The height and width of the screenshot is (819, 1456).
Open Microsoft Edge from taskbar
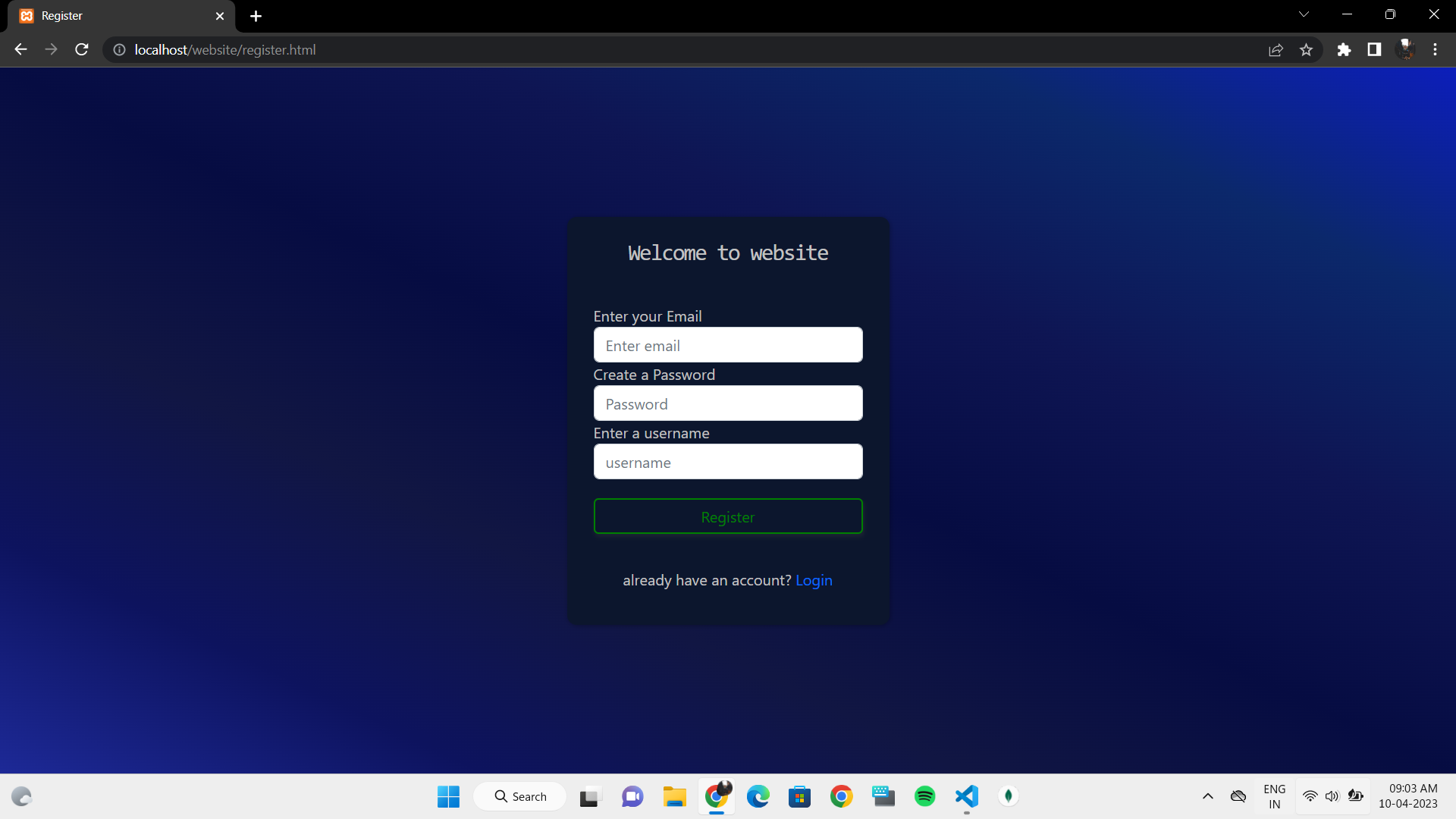point(758,796)
